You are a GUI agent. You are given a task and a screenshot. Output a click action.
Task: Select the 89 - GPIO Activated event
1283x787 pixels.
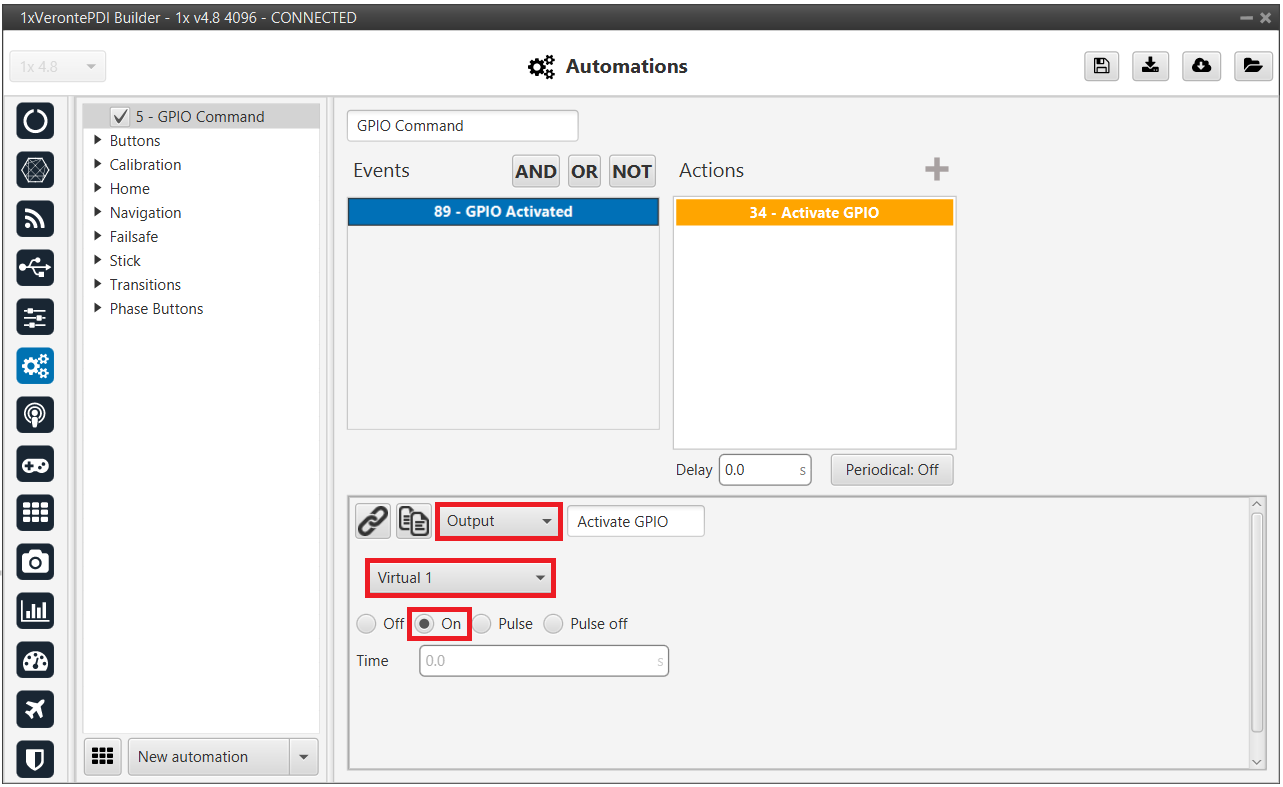click(x=503, y=212)
